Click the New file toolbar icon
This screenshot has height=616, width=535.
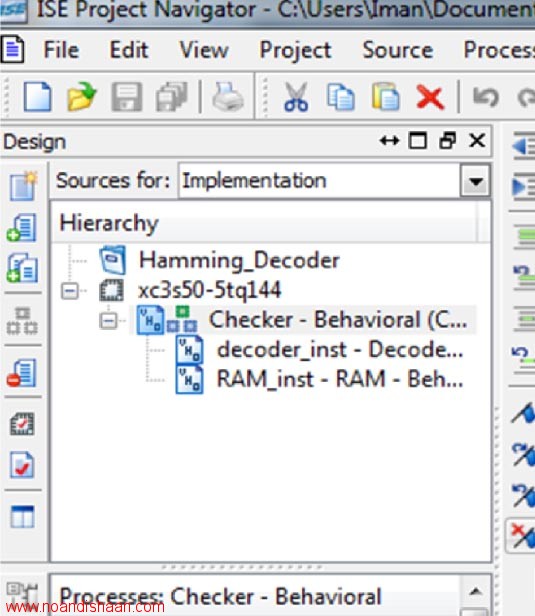[37, 97]
